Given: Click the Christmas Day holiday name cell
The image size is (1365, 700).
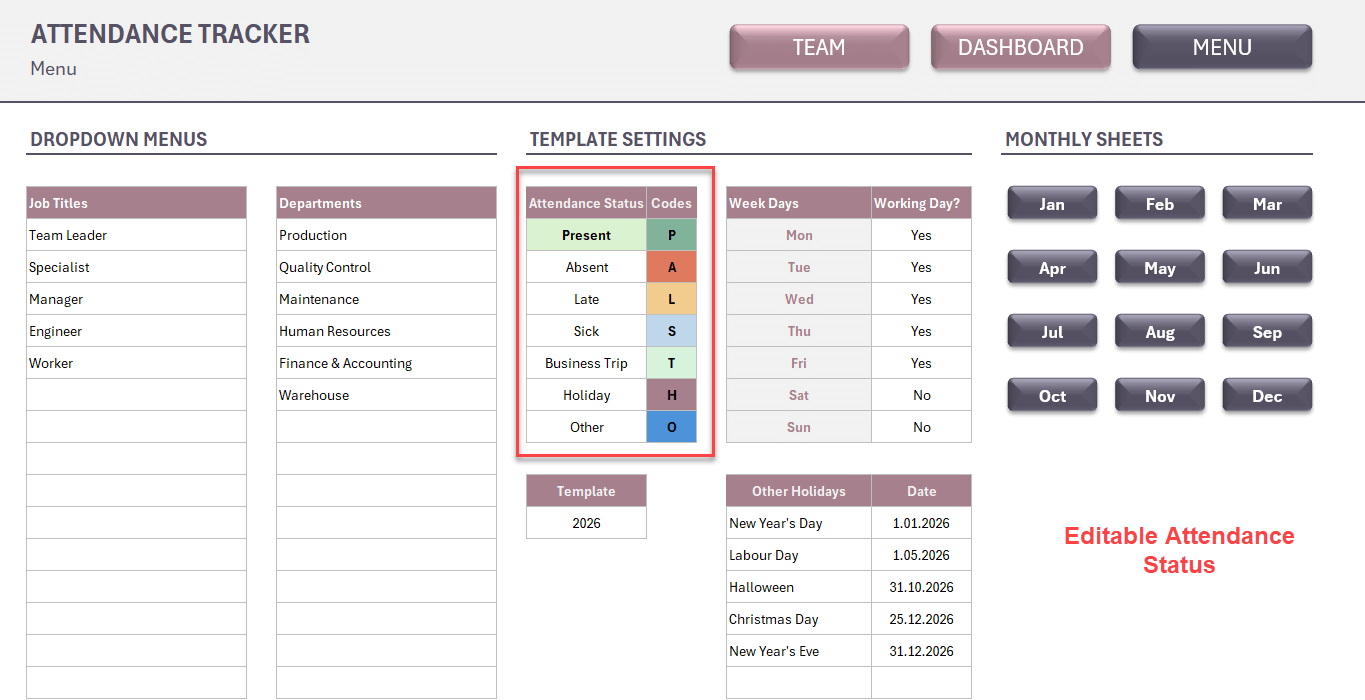Looking at the screenshot, I should coord(798,619).
